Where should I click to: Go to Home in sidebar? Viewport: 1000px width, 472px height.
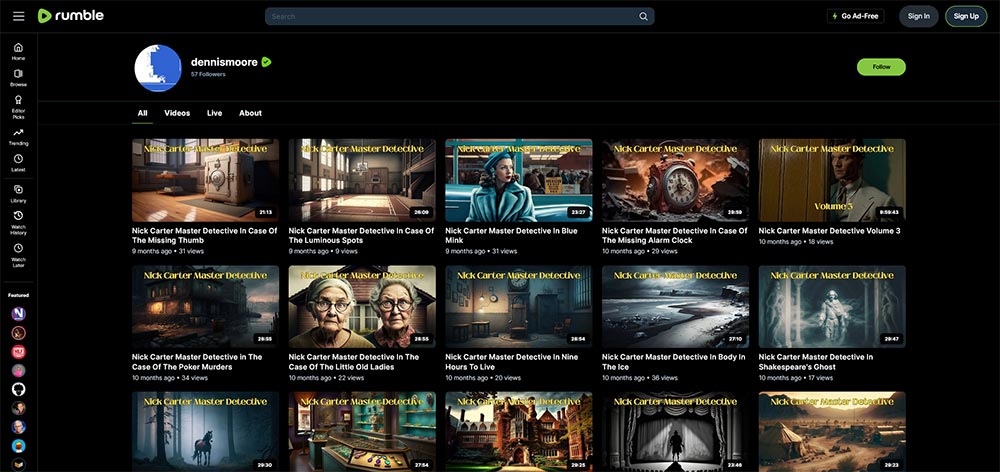pyautogui.click(x=18, y=51)
